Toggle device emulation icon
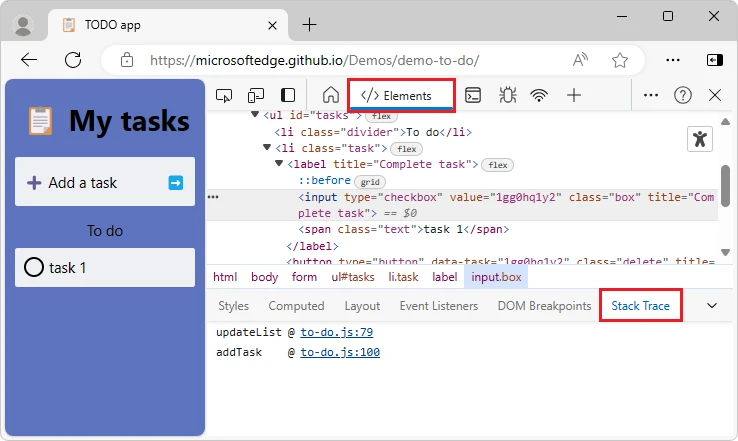 [x=256, y=96]
